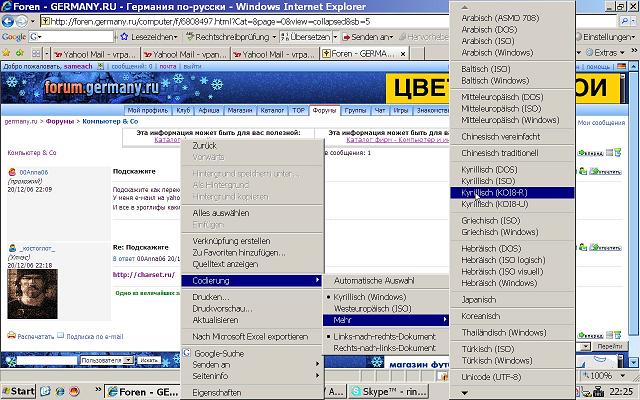Open 00Anna06 user profile link

[34, 172]
